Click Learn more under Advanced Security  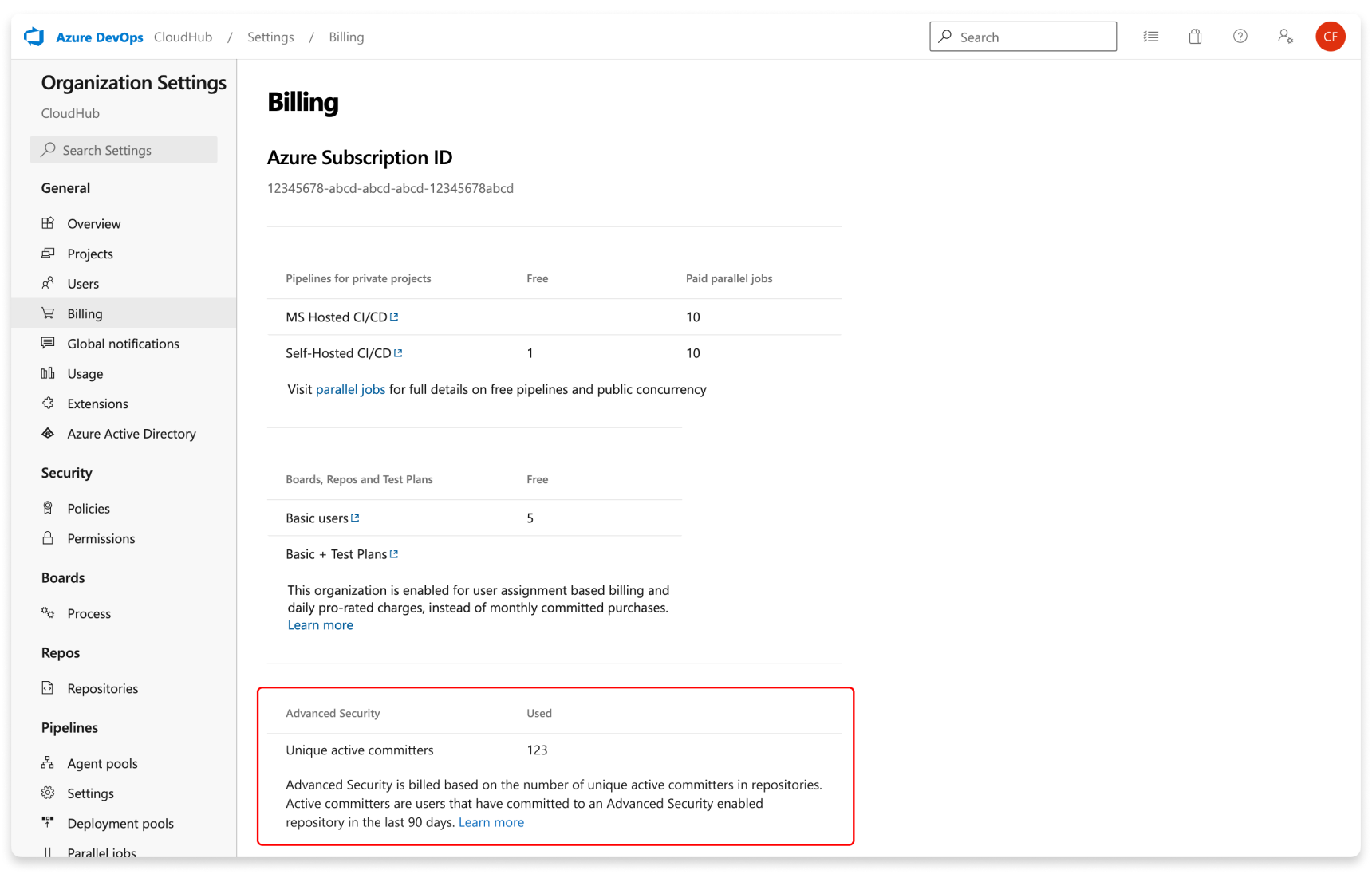[x=491, y=822]
